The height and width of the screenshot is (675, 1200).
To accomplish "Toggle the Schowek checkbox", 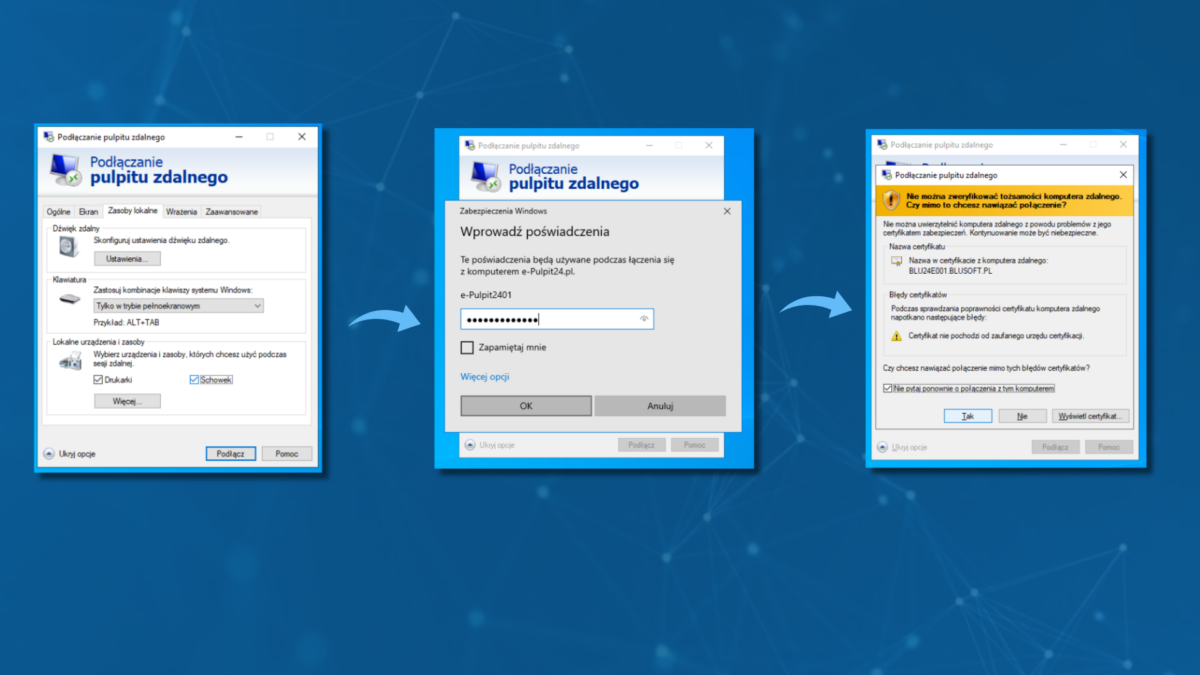I will (194, 380).
